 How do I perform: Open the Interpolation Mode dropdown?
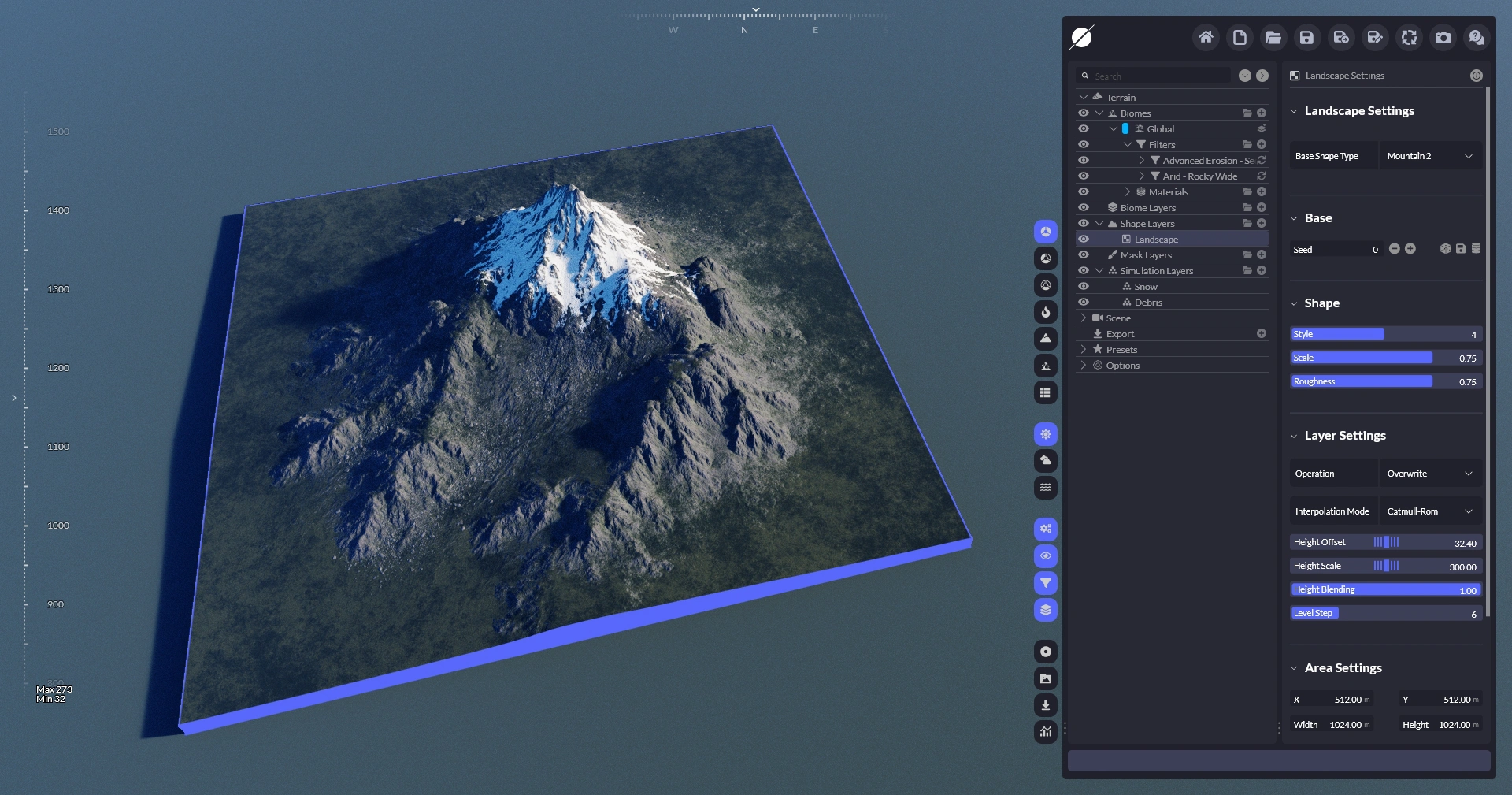[1429, 511]
